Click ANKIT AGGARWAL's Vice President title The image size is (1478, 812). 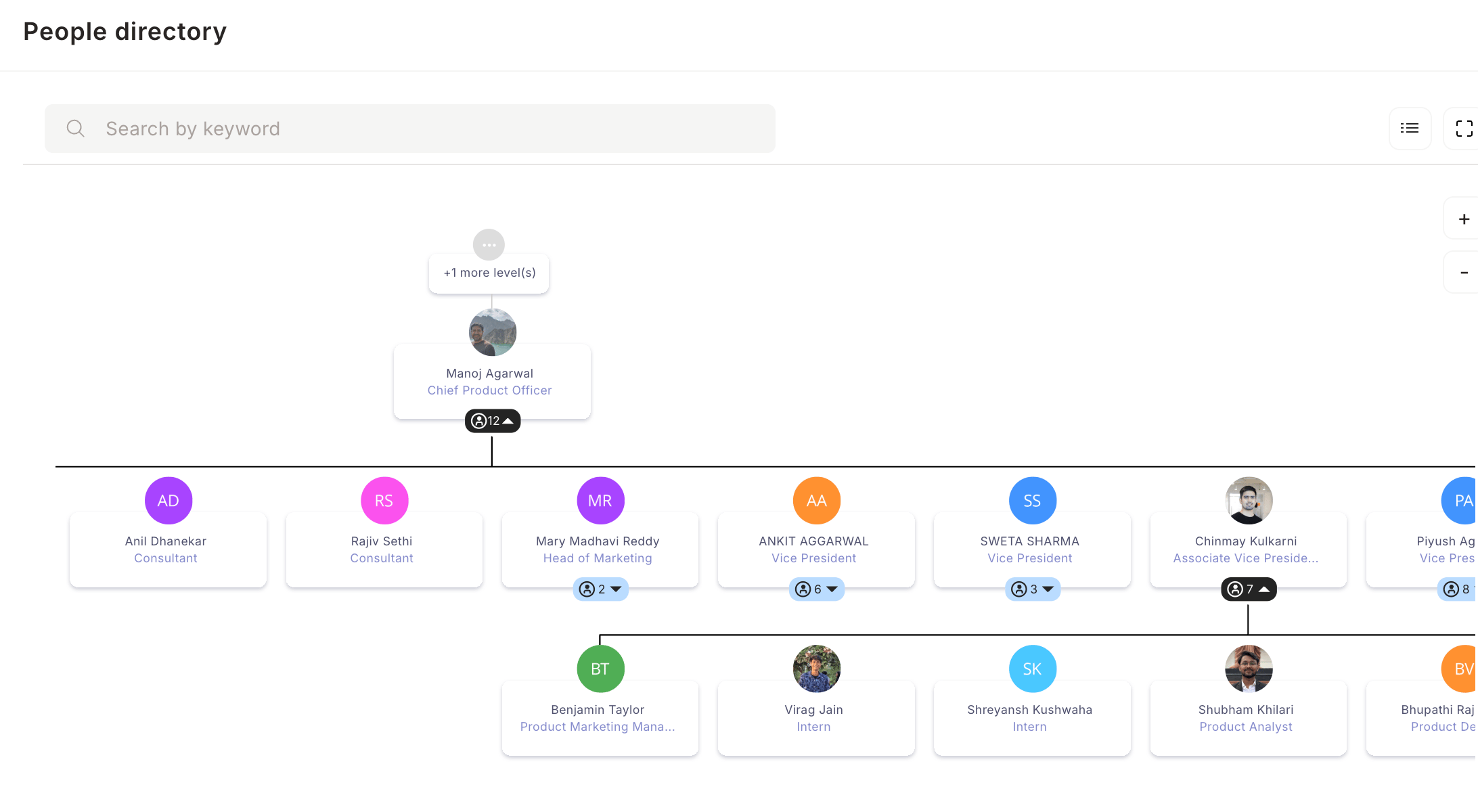(813, 558)
